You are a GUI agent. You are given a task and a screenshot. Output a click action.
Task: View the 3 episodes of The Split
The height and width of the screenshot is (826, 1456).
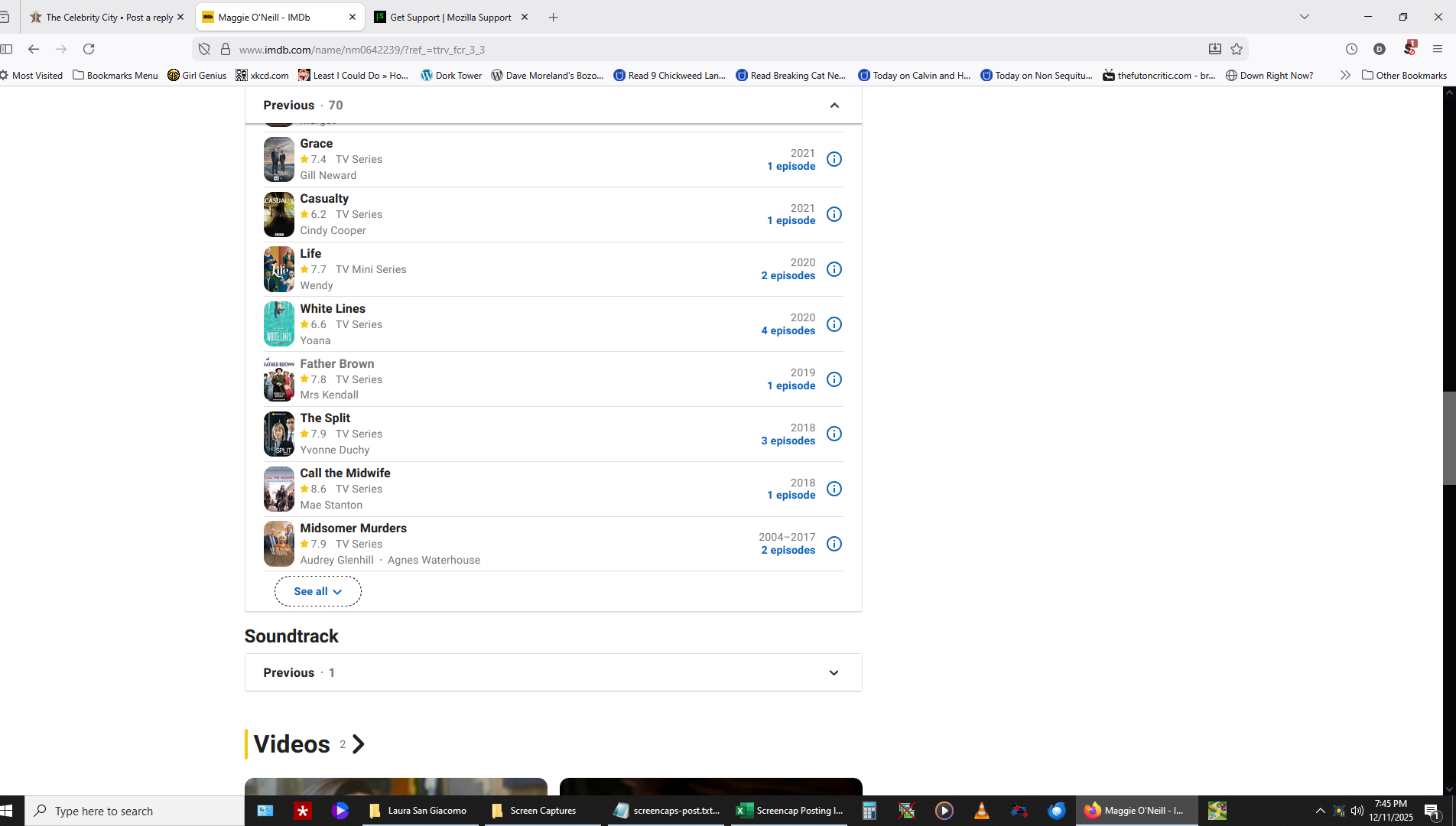coord(788,441)
